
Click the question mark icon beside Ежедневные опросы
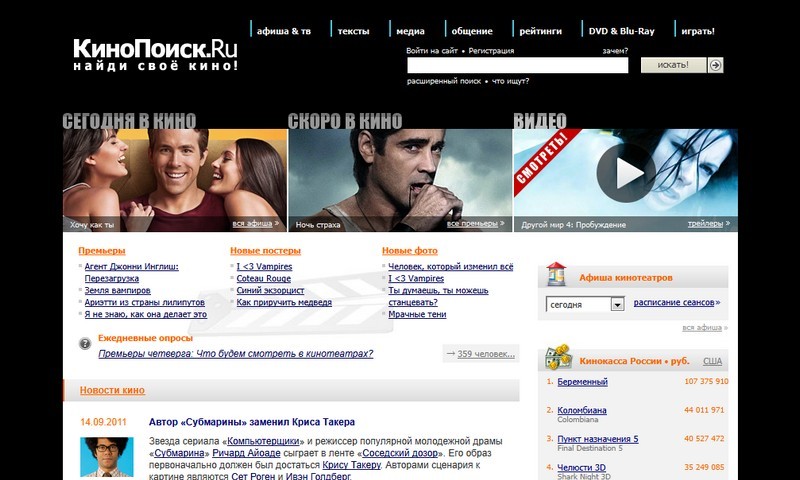85,343
